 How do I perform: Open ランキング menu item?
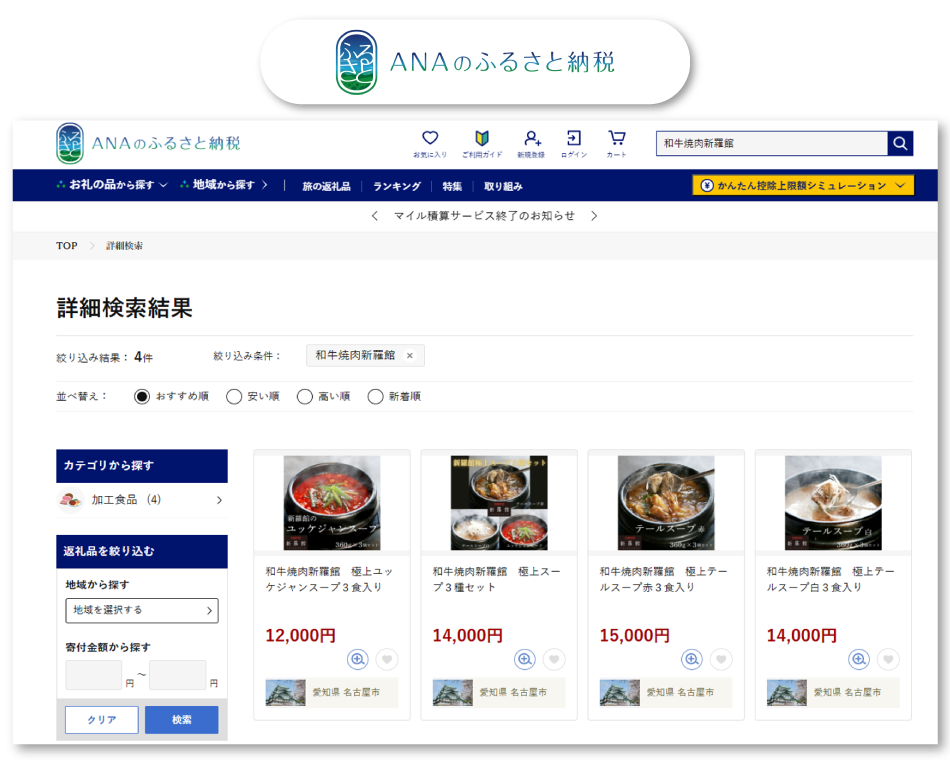397,186
